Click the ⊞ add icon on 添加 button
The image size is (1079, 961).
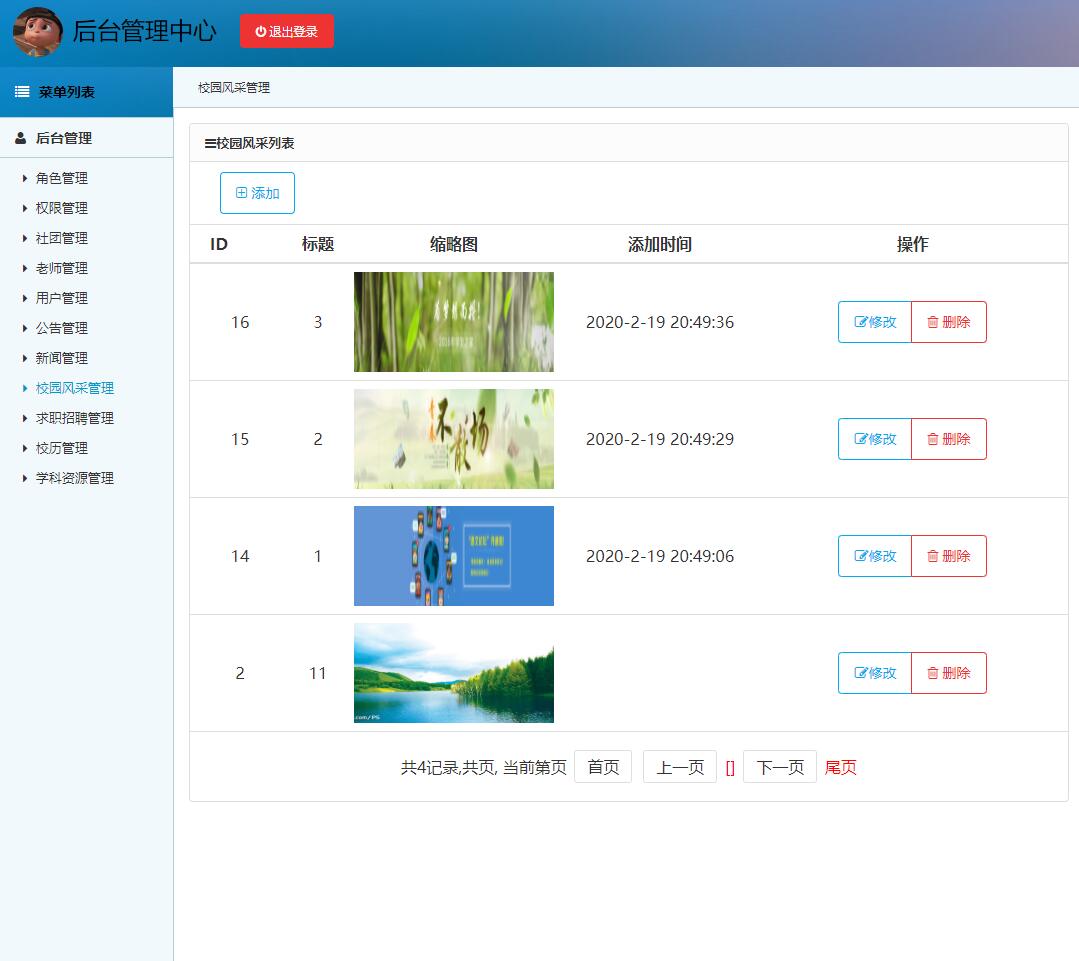(241, 193)
